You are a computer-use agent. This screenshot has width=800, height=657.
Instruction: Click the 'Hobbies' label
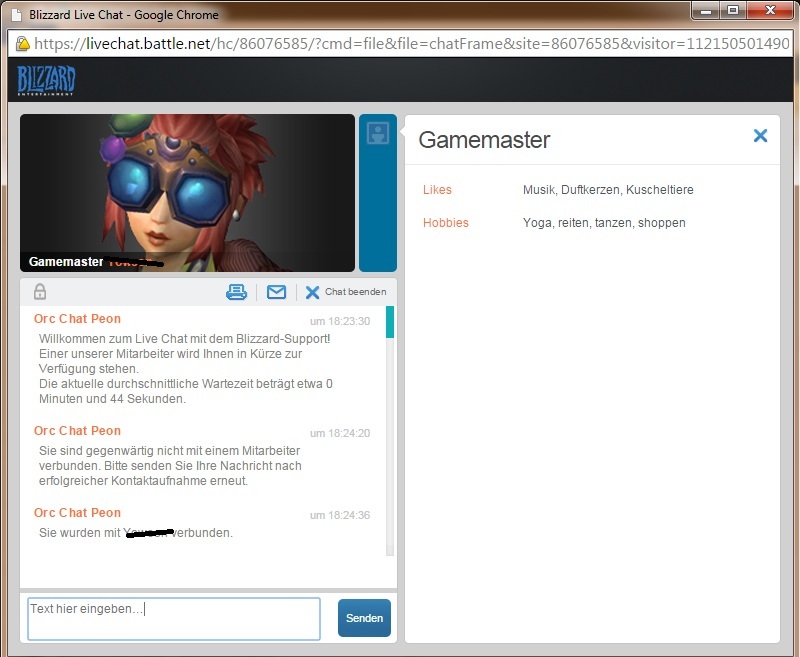tap(445, 223)
